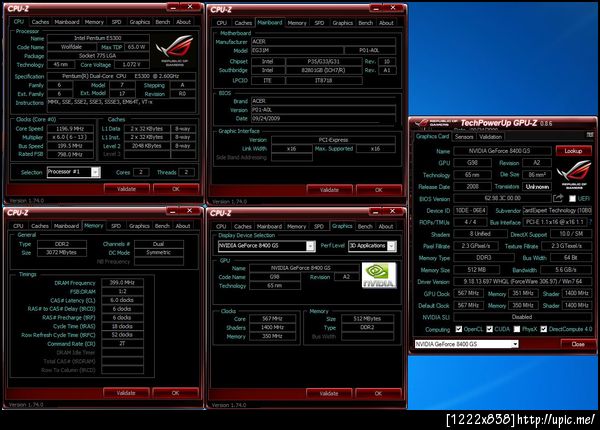The image size is (600, 430).
Task: Switch to Caches tab in the processor CPU-Z window
Action: point(40,22)
